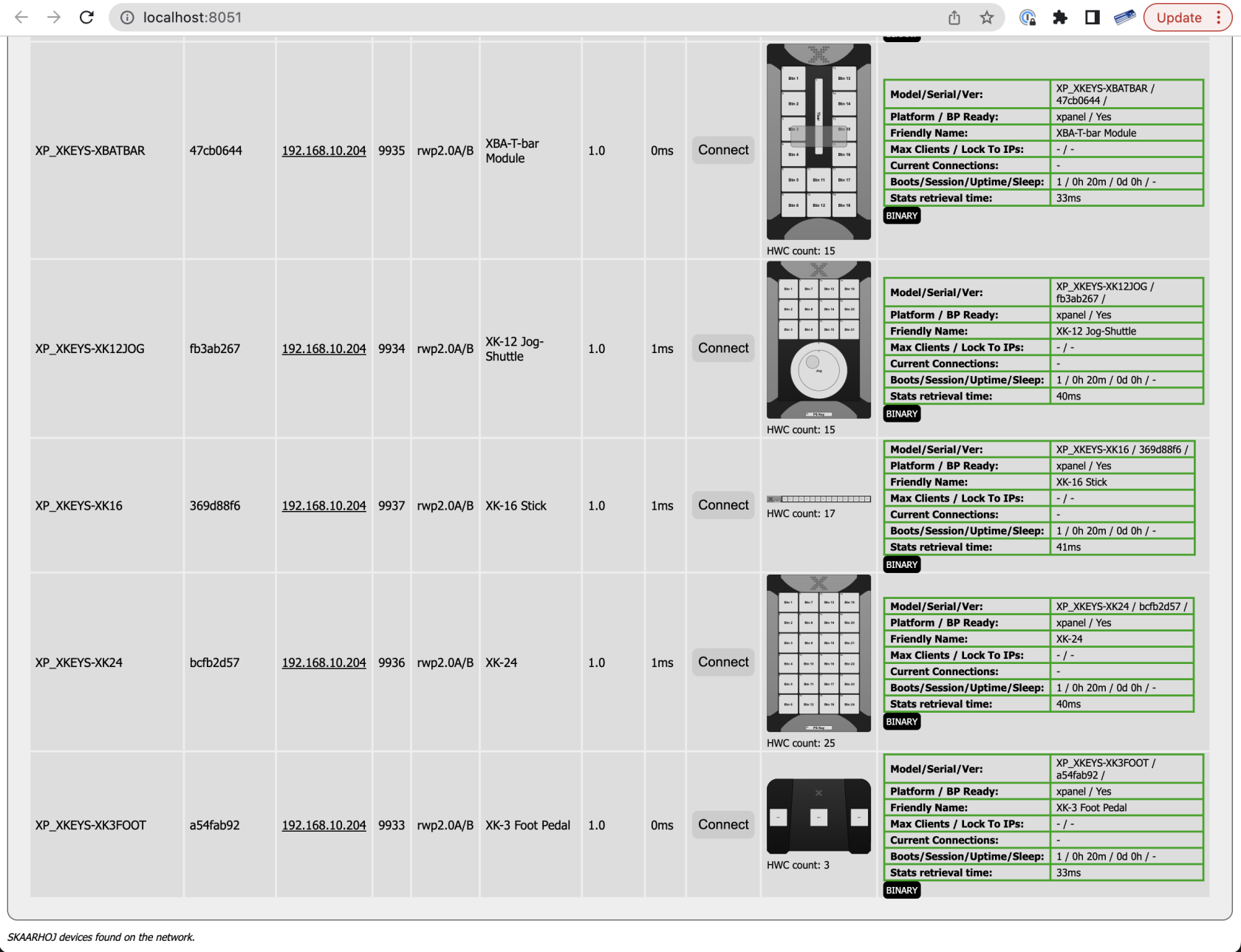Click 'Stats retrieval time' value 41ms
1241x952 pixels.
[x=1068, y=547]
